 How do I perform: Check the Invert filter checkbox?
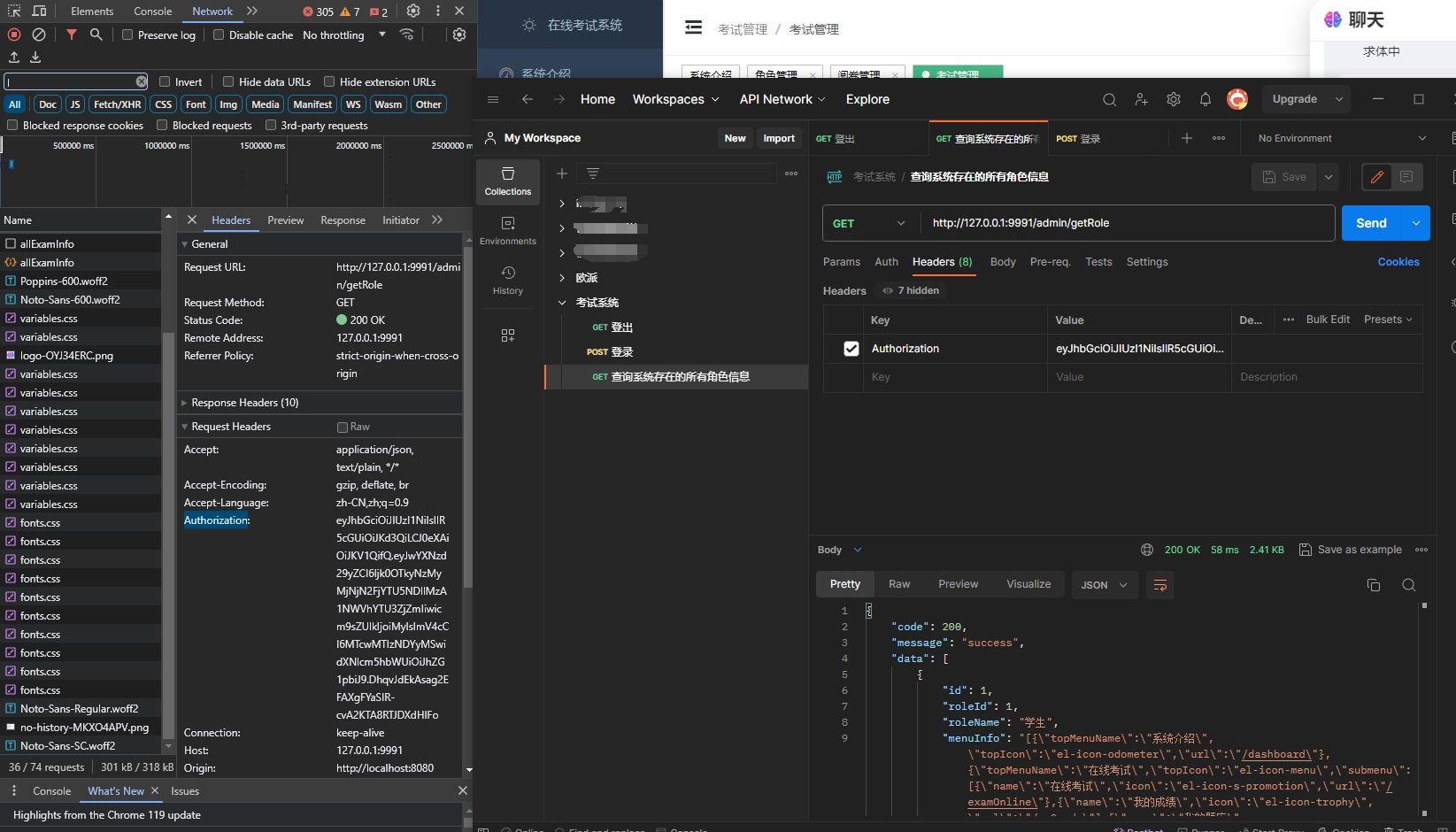pyautogui.click(x=165, y=81)
